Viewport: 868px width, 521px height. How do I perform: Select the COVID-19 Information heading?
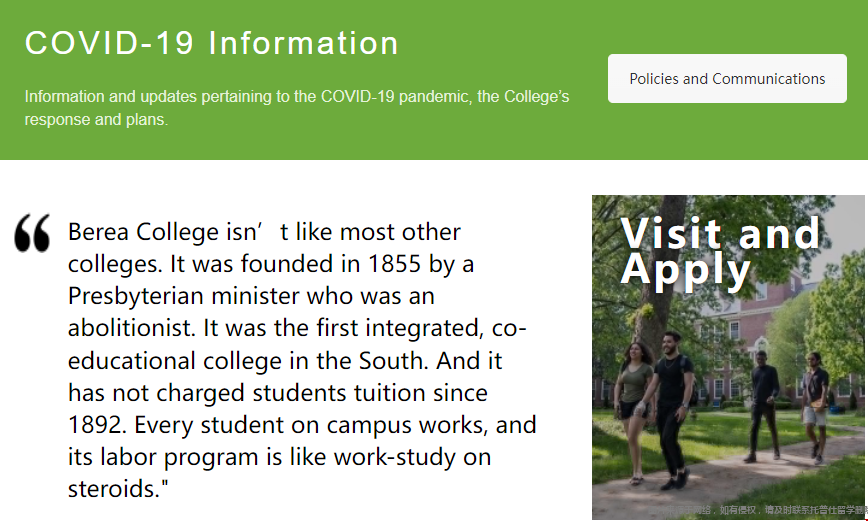[x=211, y=43]
